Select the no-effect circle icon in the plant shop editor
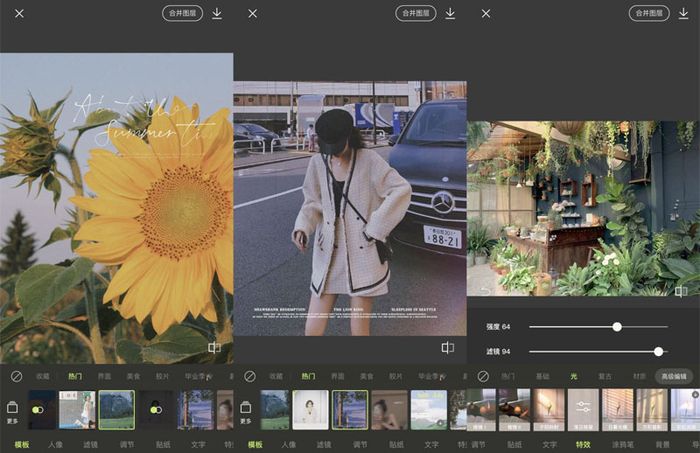 click(x=483, y=376)
